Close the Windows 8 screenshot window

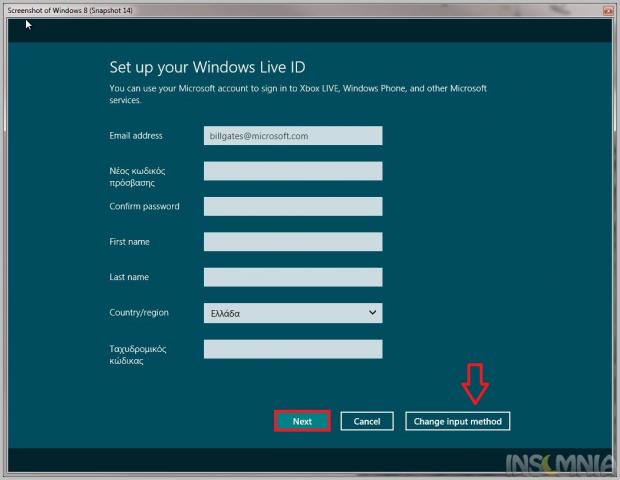point(608,11)
